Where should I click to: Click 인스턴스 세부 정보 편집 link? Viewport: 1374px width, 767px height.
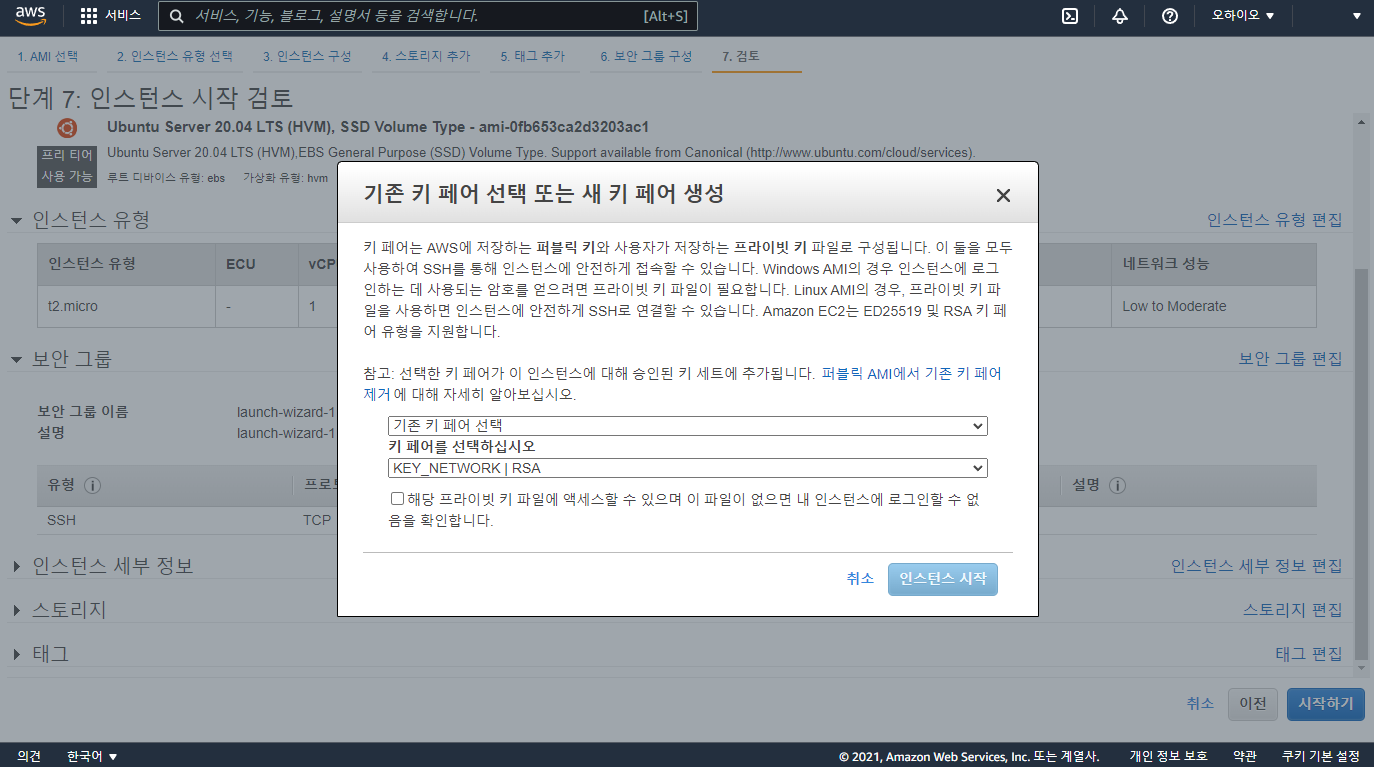coord(1256,566)
